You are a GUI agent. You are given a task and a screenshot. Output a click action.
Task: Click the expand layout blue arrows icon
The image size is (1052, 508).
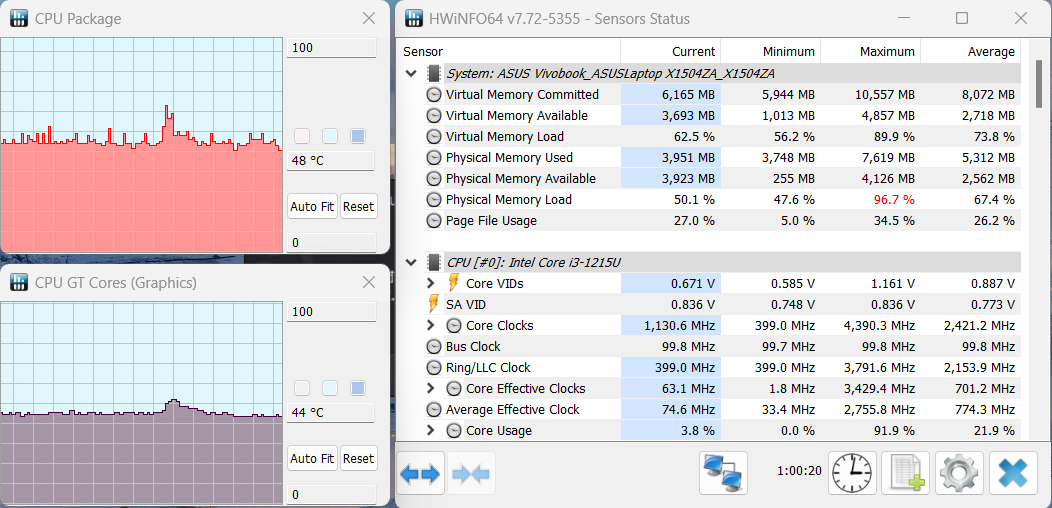tap(420, 474)
